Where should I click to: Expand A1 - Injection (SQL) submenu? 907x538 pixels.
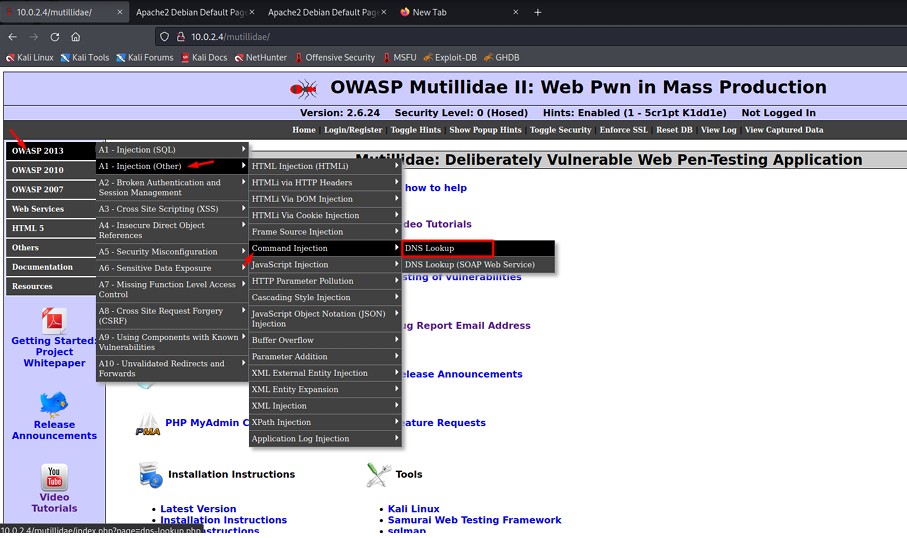[172, 150]
